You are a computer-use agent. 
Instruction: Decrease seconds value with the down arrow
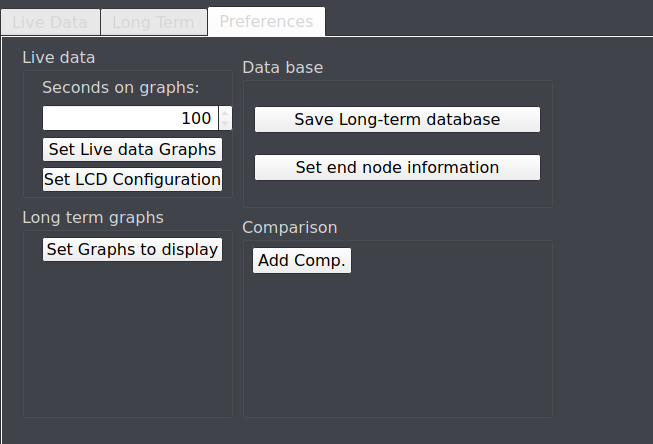[x=225, y=124]
